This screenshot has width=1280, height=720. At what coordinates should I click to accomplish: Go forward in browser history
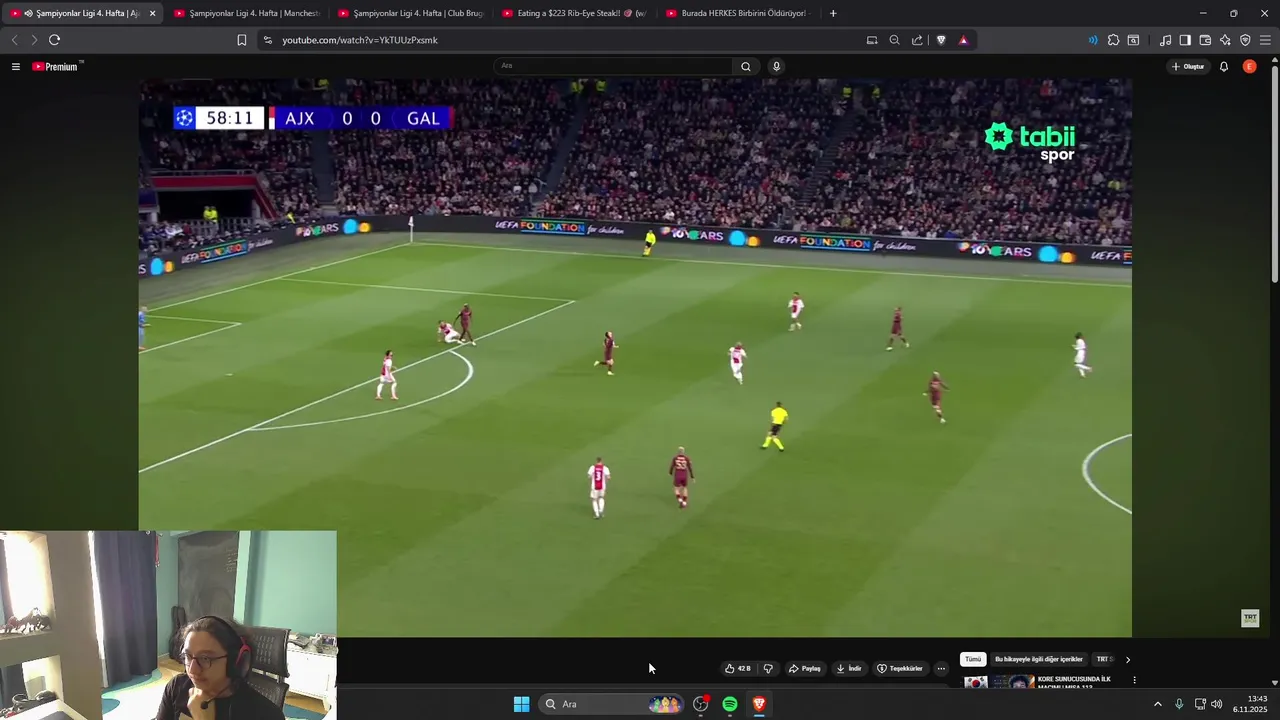click(33, 40)
